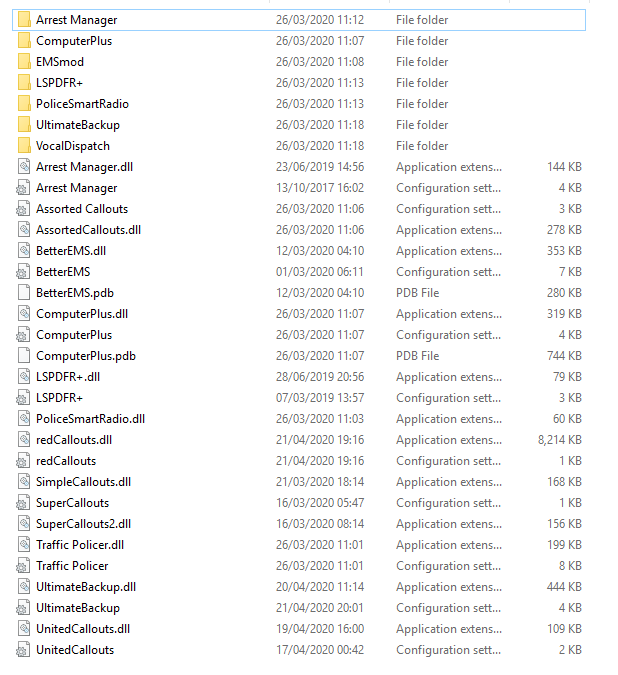618x675 pixels.
Task: Click 'PDB File' type of BetterEMS.pdb
Action: coord(417,293)
